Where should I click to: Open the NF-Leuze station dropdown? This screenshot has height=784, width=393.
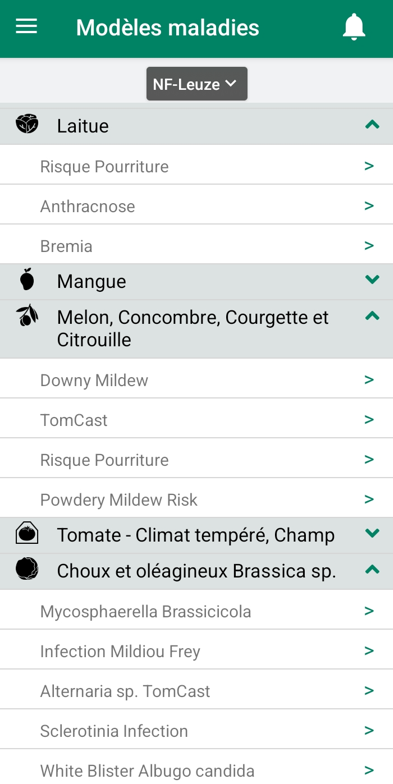197,84
